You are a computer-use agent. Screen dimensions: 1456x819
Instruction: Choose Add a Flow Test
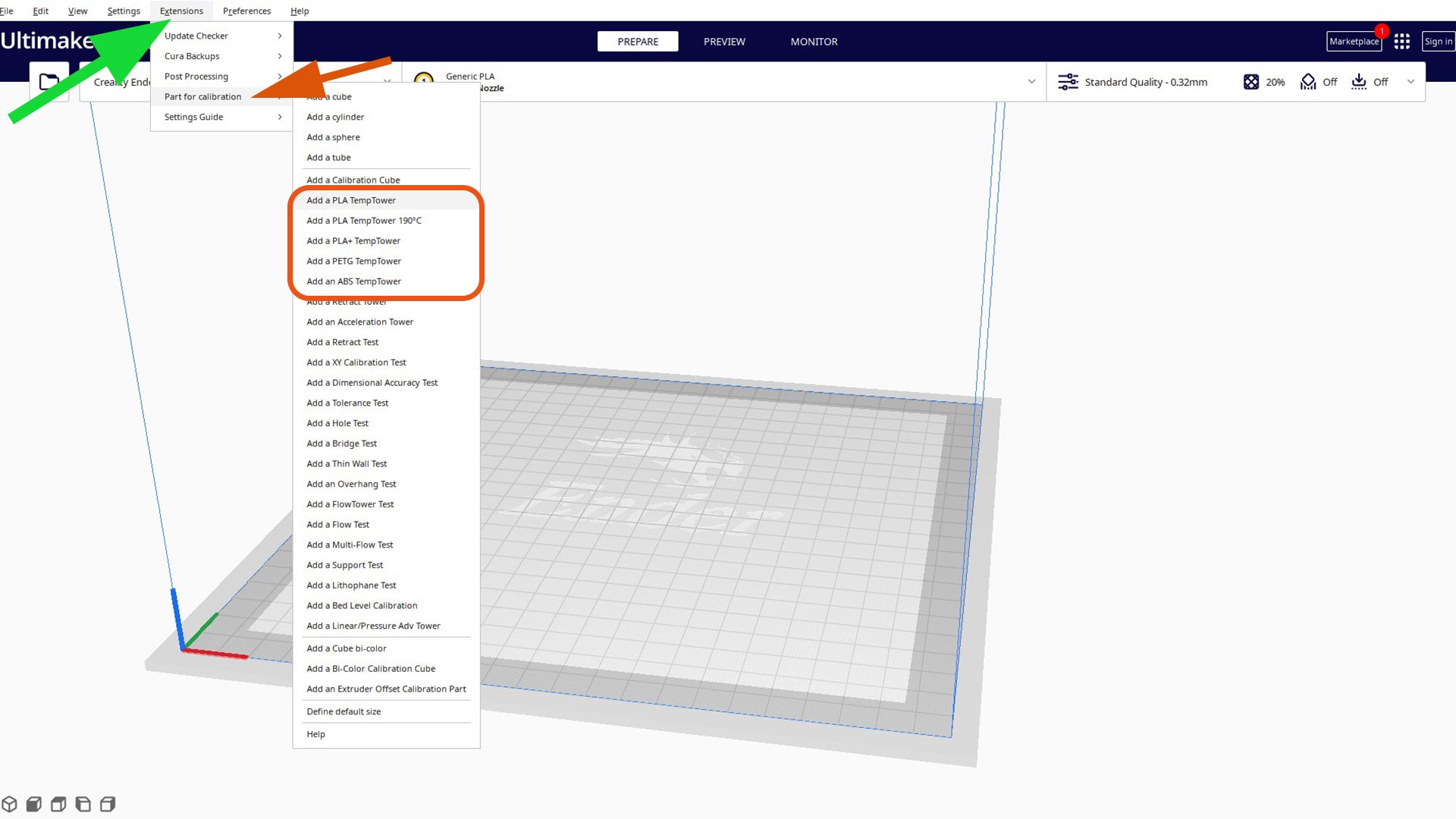(x=386, y=525)
